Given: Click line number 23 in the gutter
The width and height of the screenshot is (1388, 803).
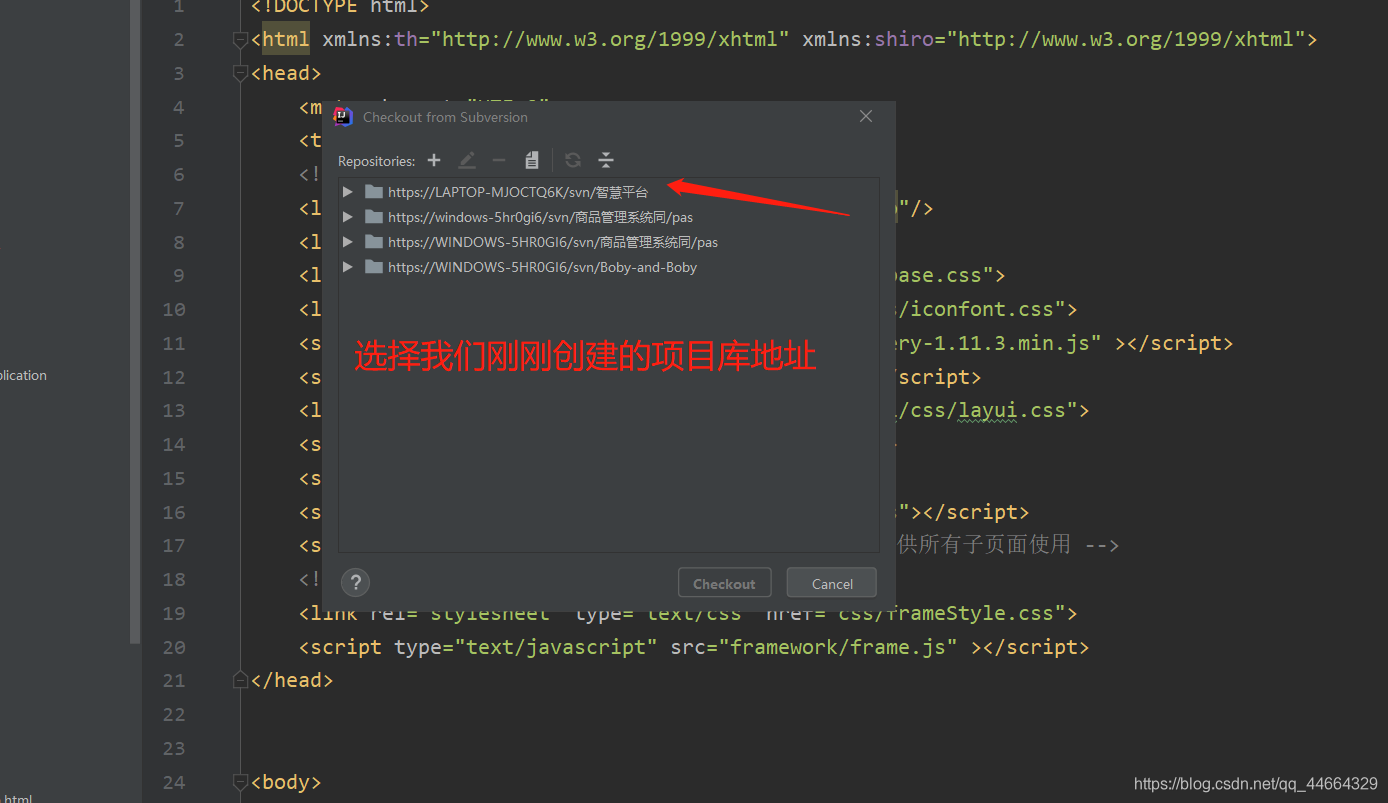Looking at the screenshot, I should (x=174, y=748).
